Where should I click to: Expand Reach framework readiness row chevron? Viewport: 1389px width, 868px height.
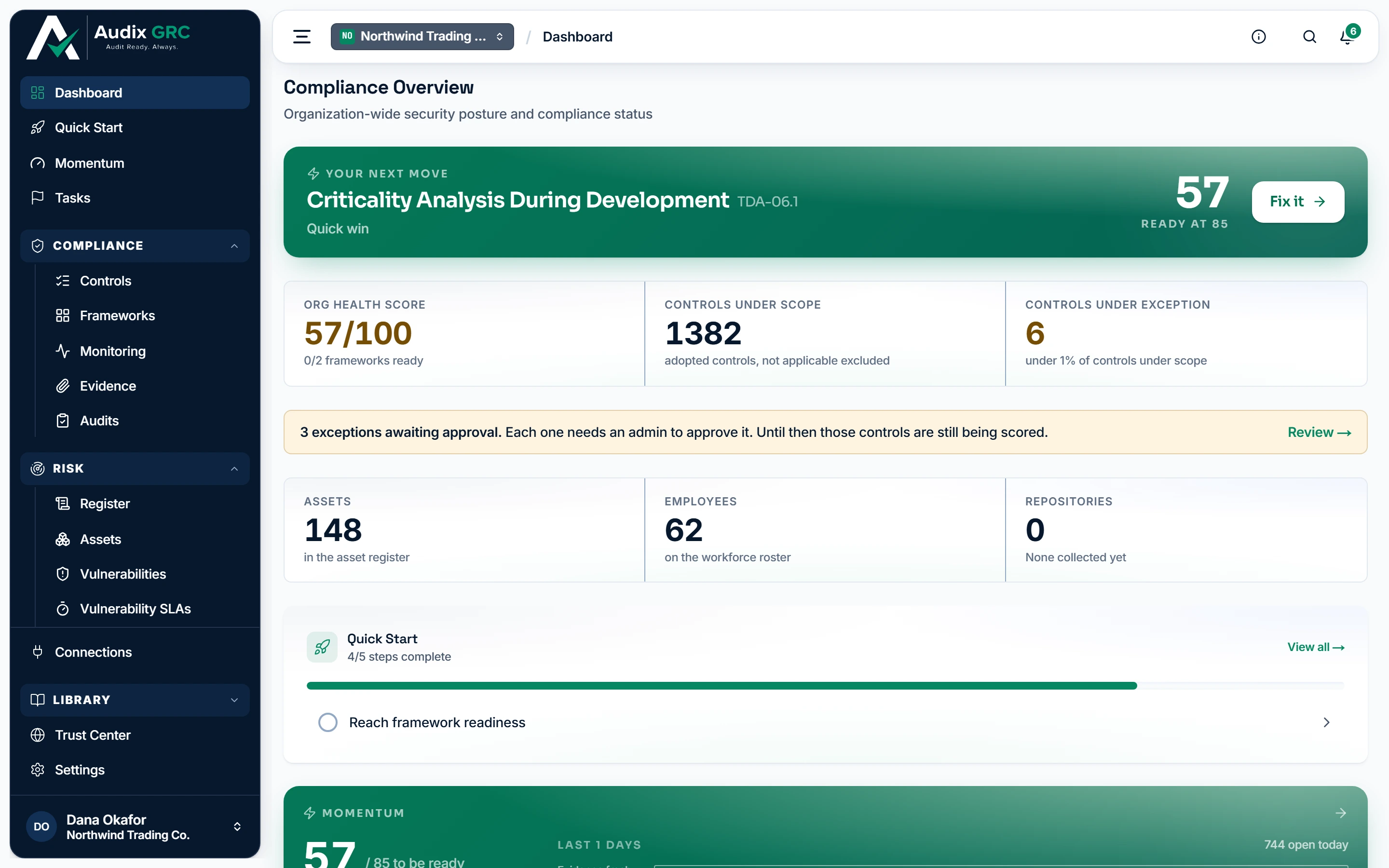tap(1326, 722)
